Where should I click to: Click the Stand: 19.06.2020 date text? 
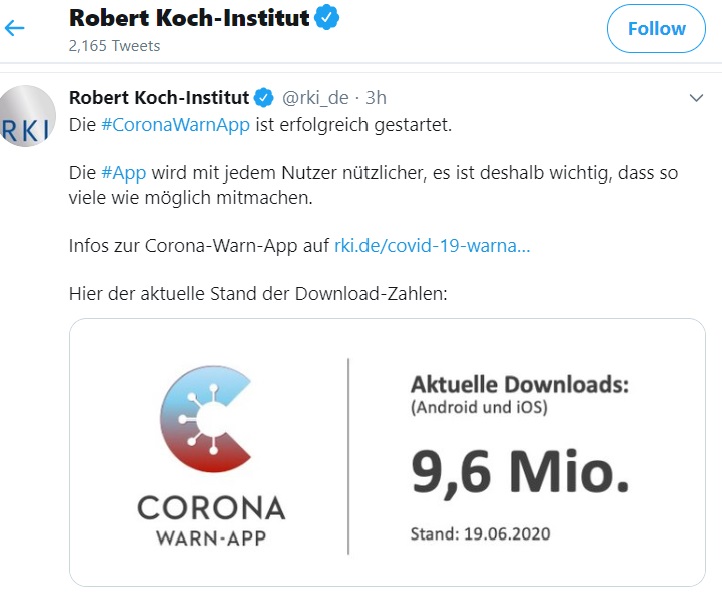(480, 534)
